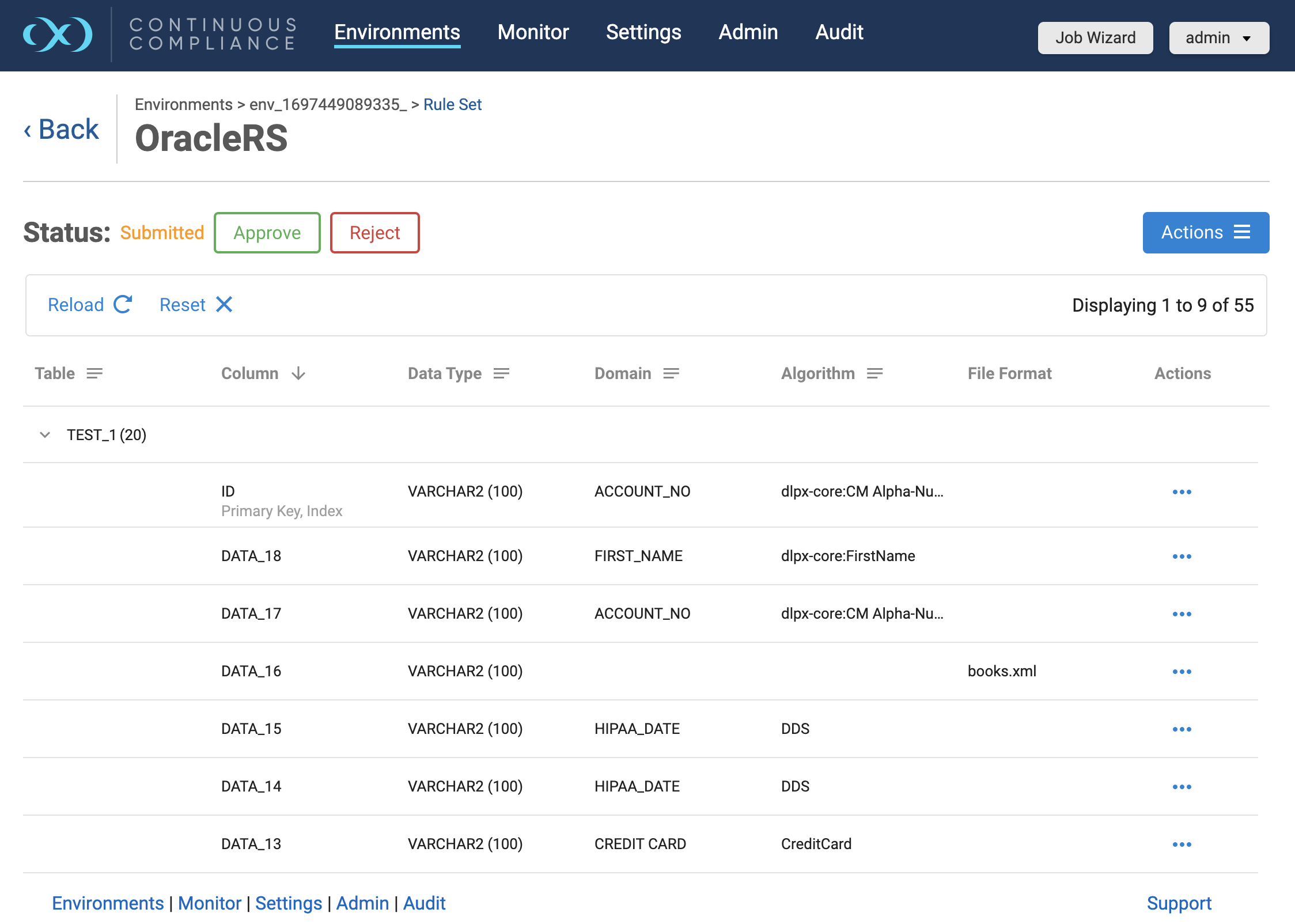This screenshot has height=924, width=1295.
Task: Expand the blue Actions menu button
Action: [1205, 232]
